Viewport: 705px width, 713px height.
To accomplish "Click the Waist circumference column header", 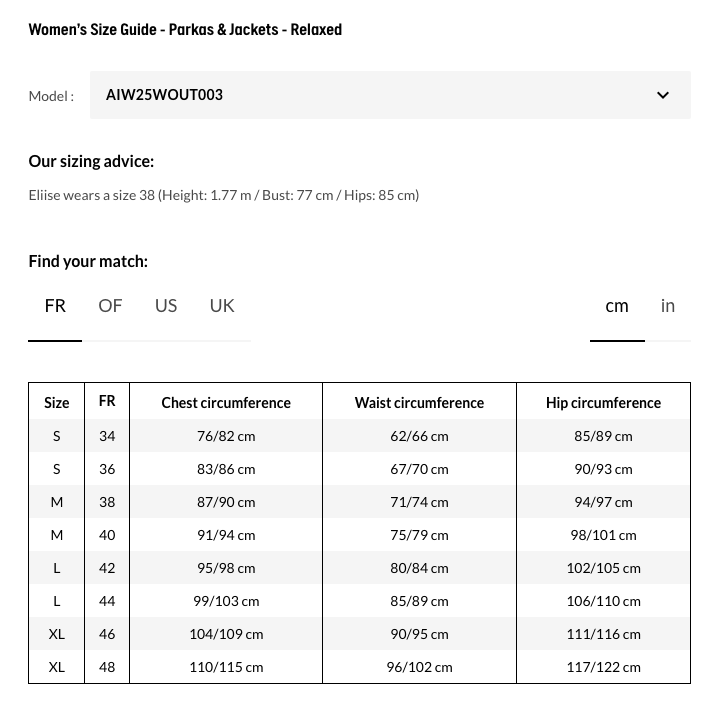I will click(x=419, y=403).
